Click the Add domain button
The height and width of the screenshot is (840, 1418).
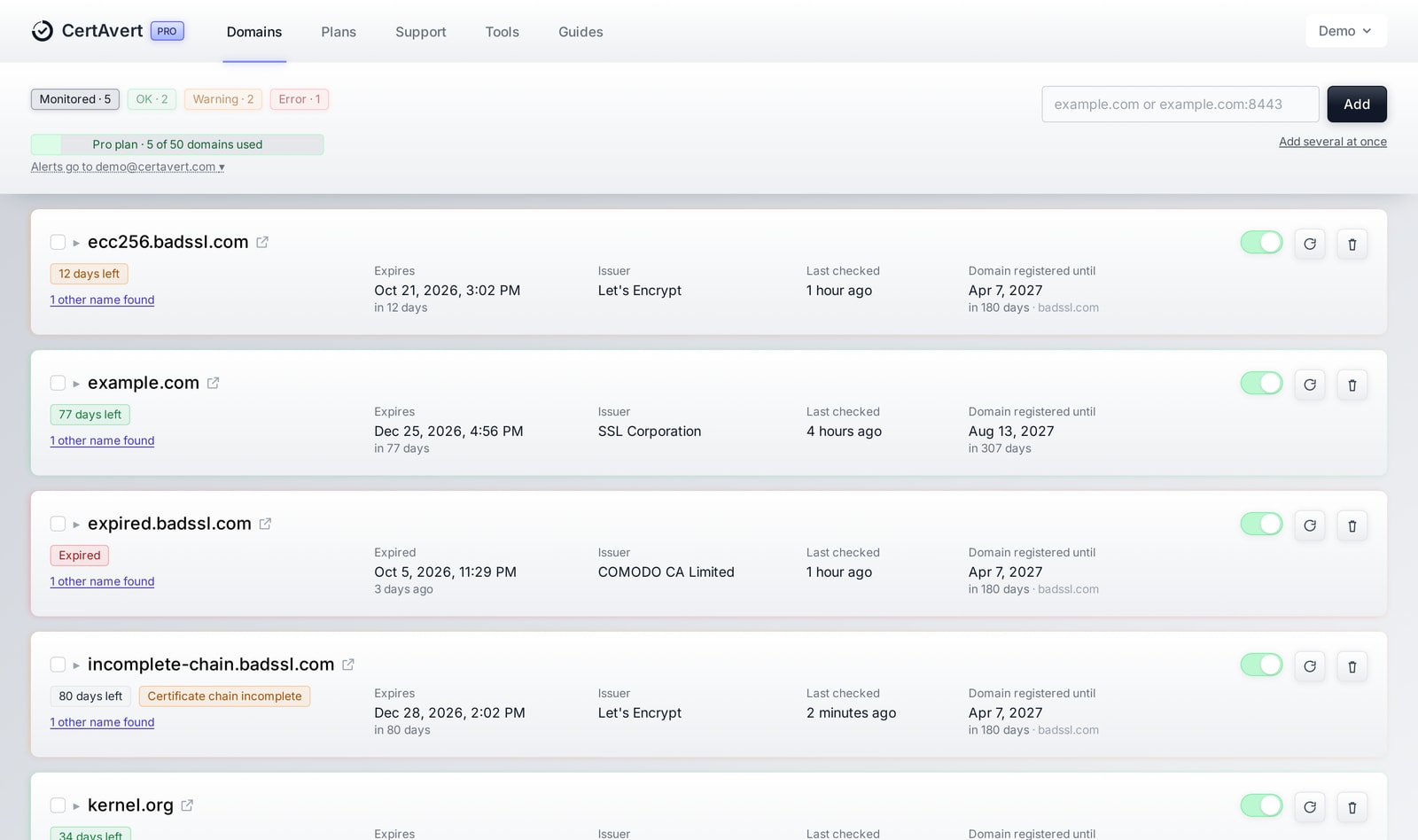1357,104
